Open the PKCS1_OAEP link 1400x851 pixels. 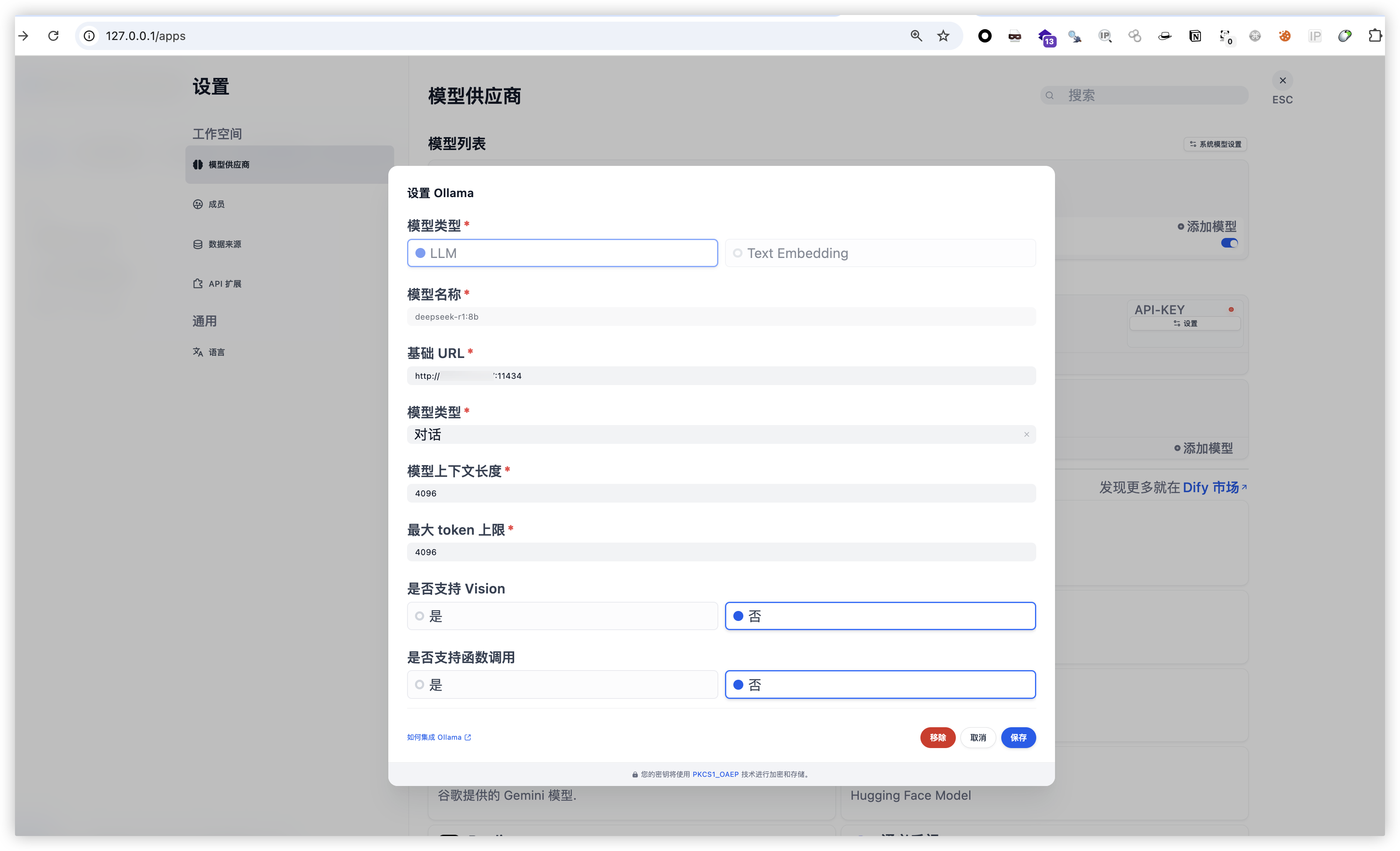click(715, 774)
